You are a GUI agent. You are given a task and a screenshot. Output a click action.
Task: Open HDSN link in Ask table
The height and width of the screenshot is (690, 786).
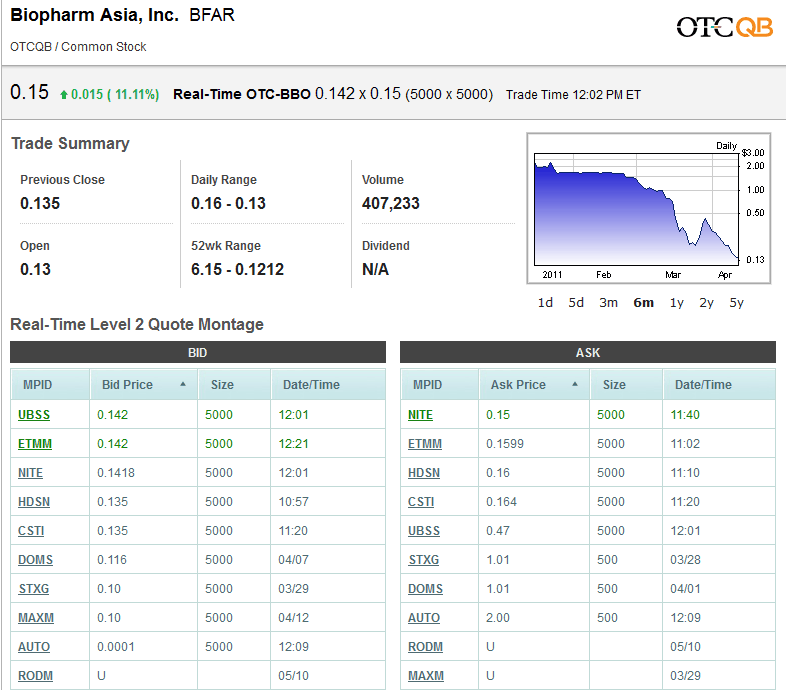(x=424, y=472)
